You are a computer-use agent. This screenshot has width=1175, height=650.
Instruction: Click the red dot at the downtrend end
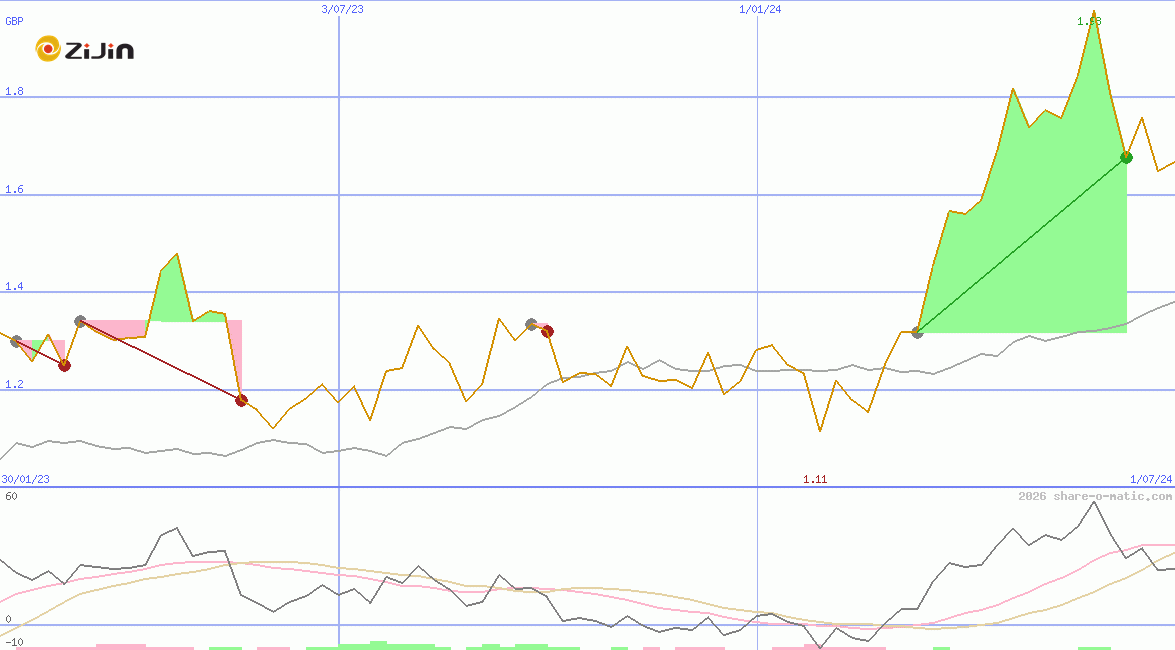coord(240,400)
